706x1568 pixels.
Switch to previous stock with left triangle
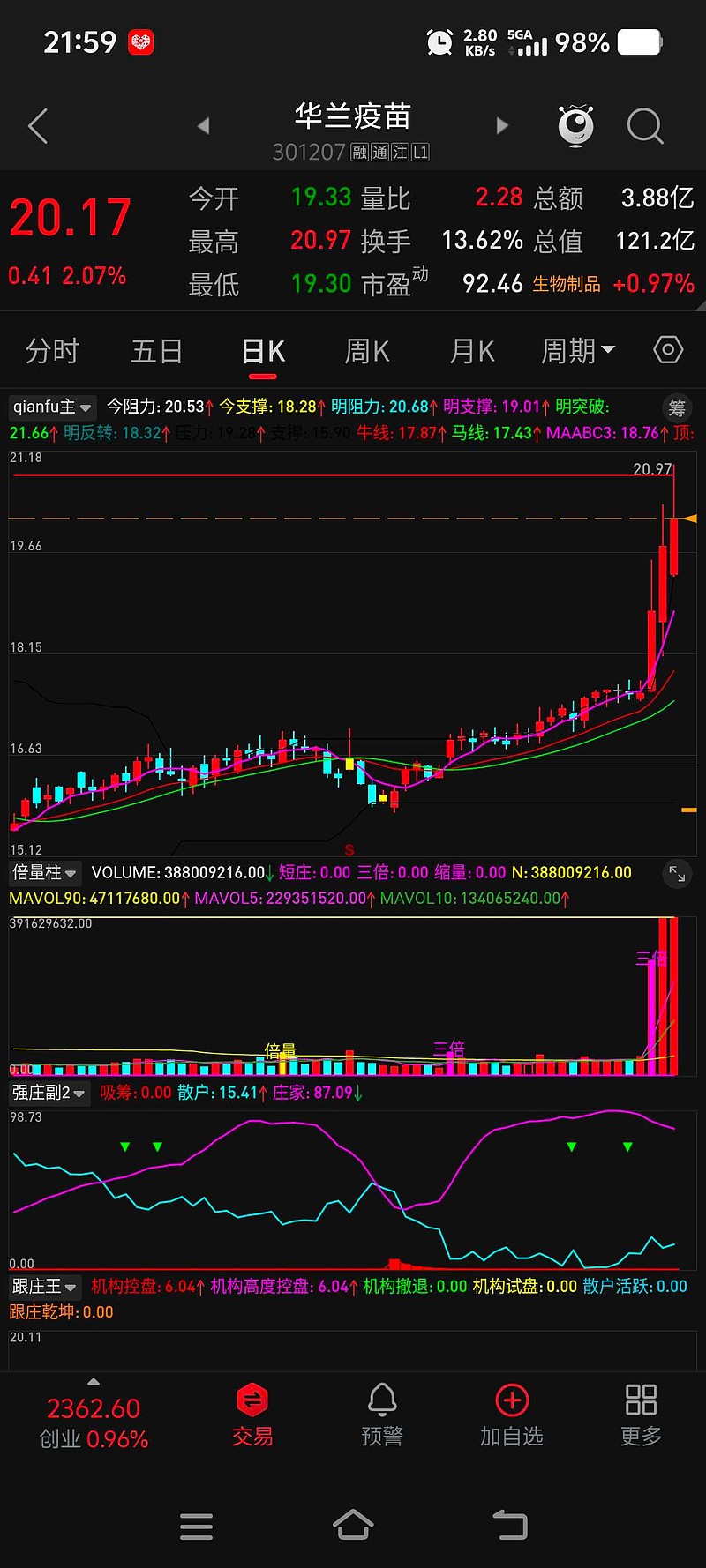point(204,126)
